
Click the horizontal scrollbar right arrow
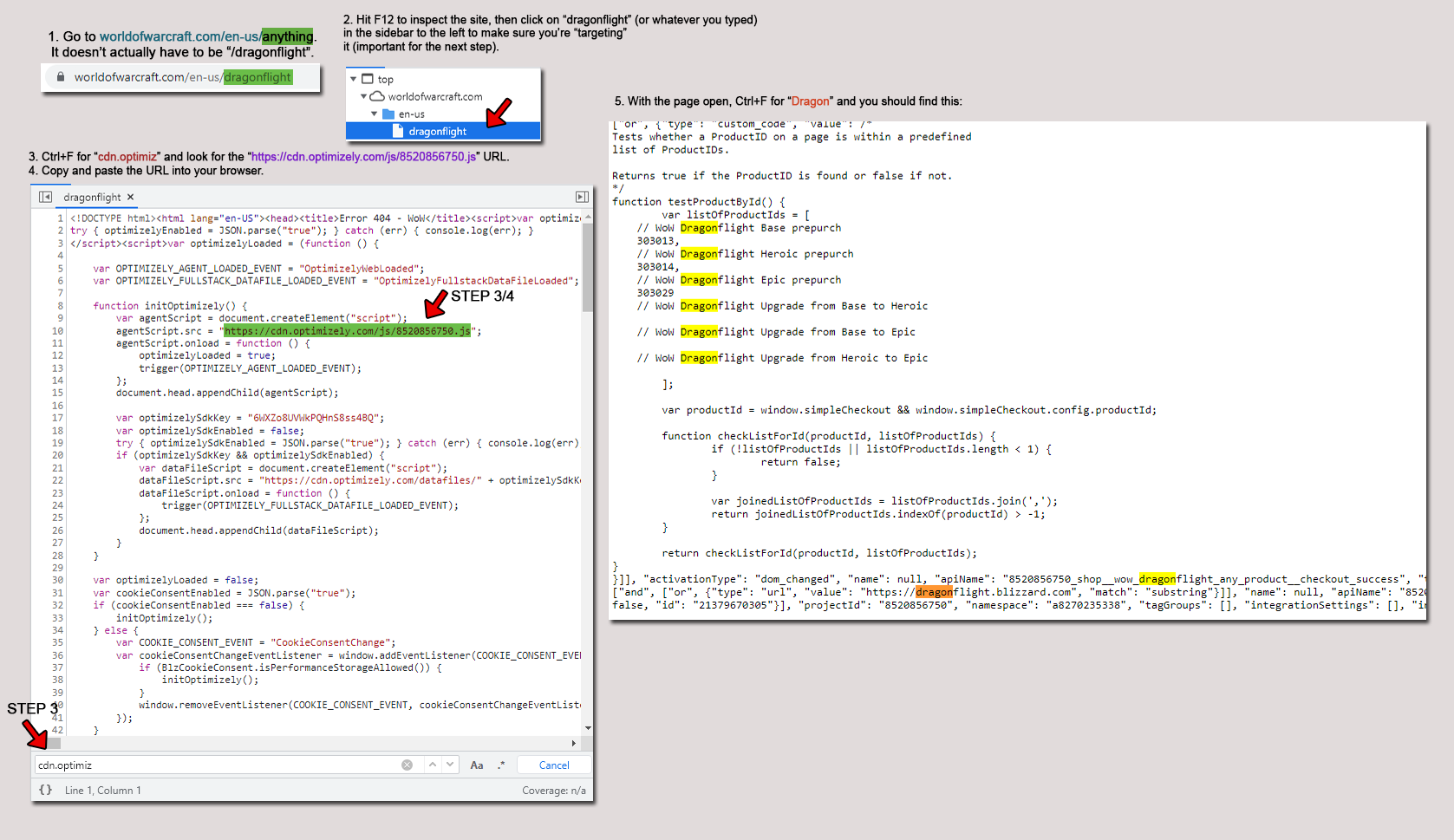(574, 743)
